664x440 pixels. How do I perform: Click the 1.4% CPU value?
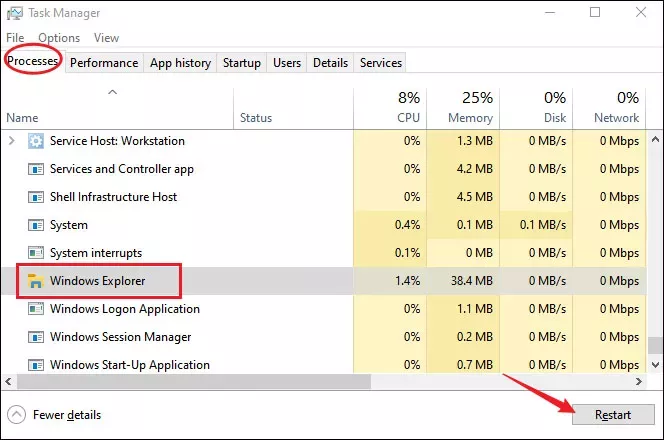pyautogui.click(x=407, y=281)
